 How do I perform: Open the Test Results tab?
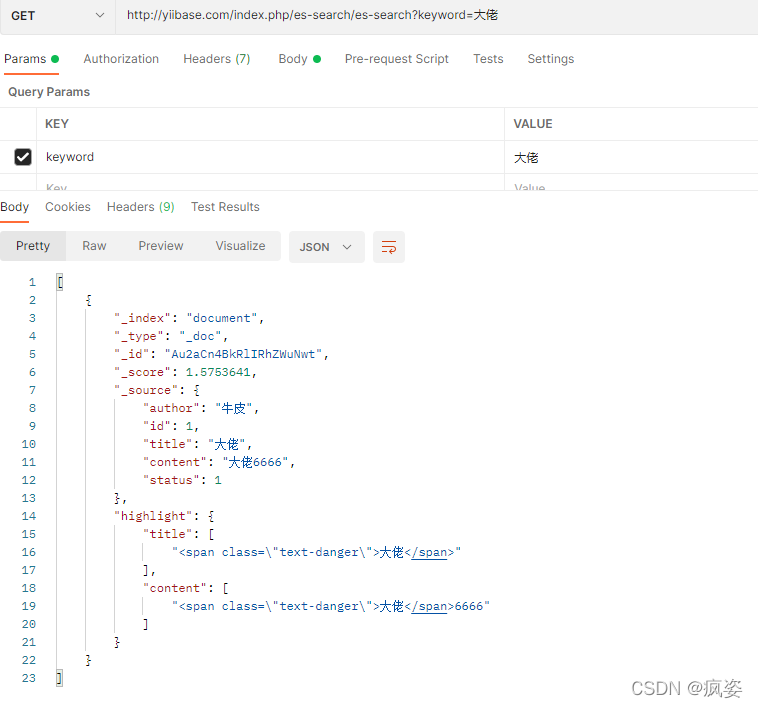pyautogui.click(x=225, y=207)
